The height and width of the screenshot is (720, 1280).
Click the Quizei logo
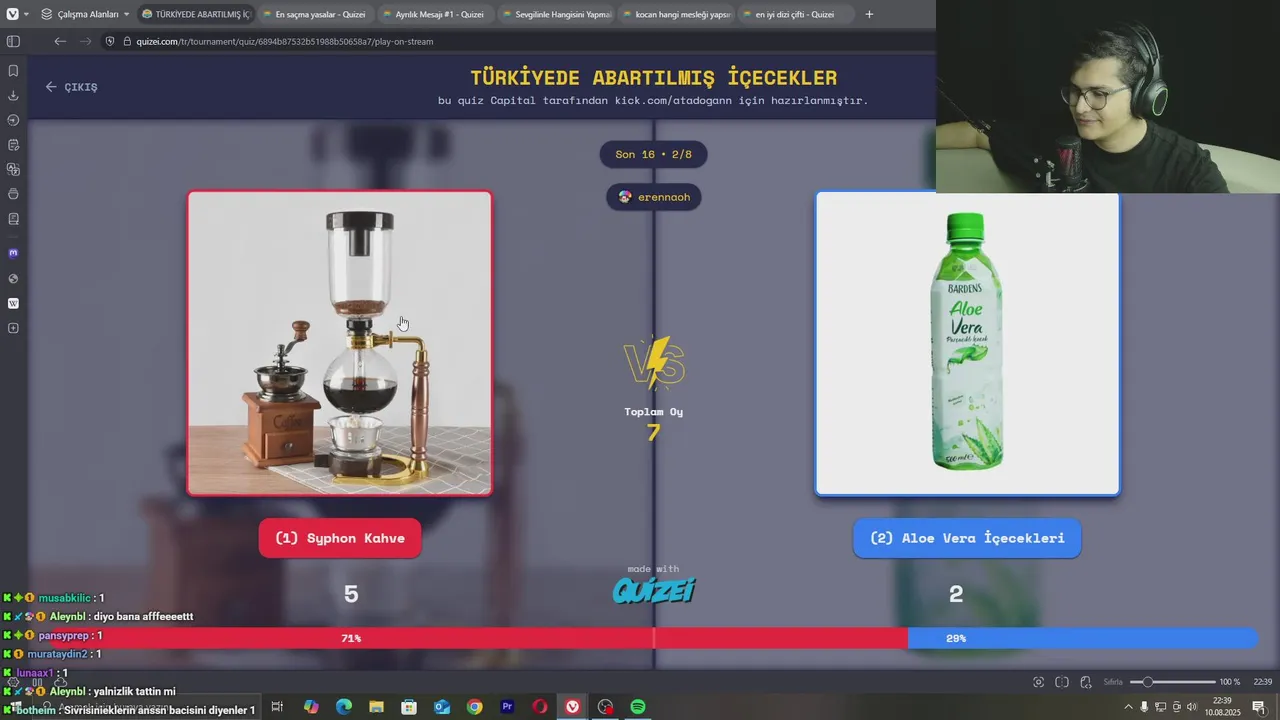[654, 590]
